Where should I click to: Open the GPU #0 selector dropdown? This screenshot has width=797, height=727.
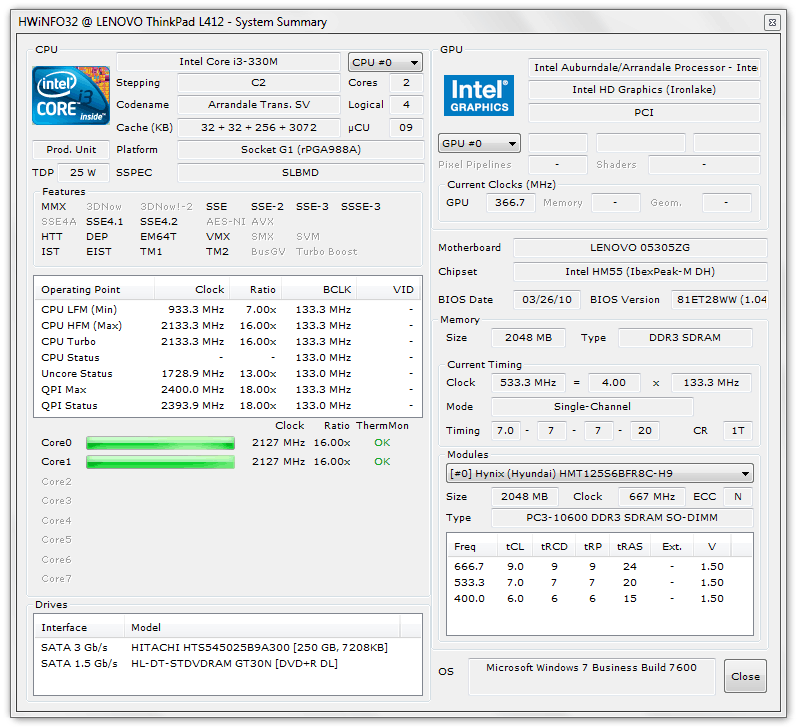[479, 143]
